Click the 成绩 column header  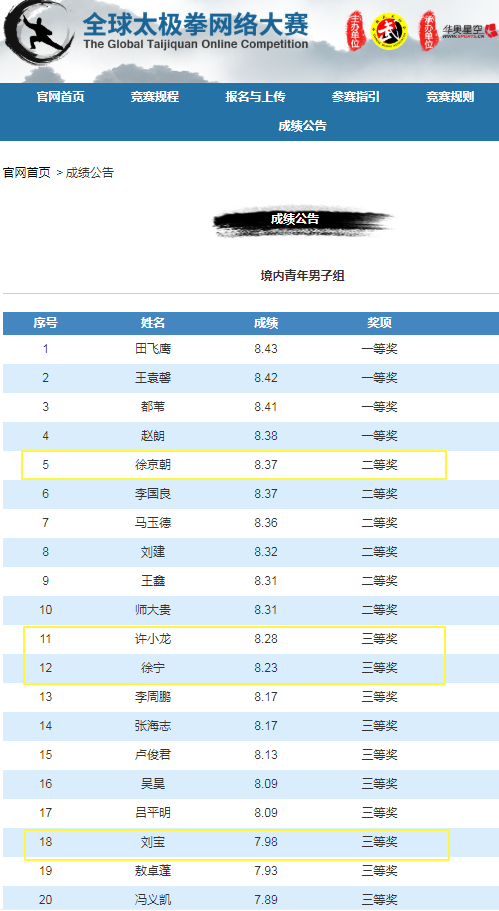tap(266, 323)
